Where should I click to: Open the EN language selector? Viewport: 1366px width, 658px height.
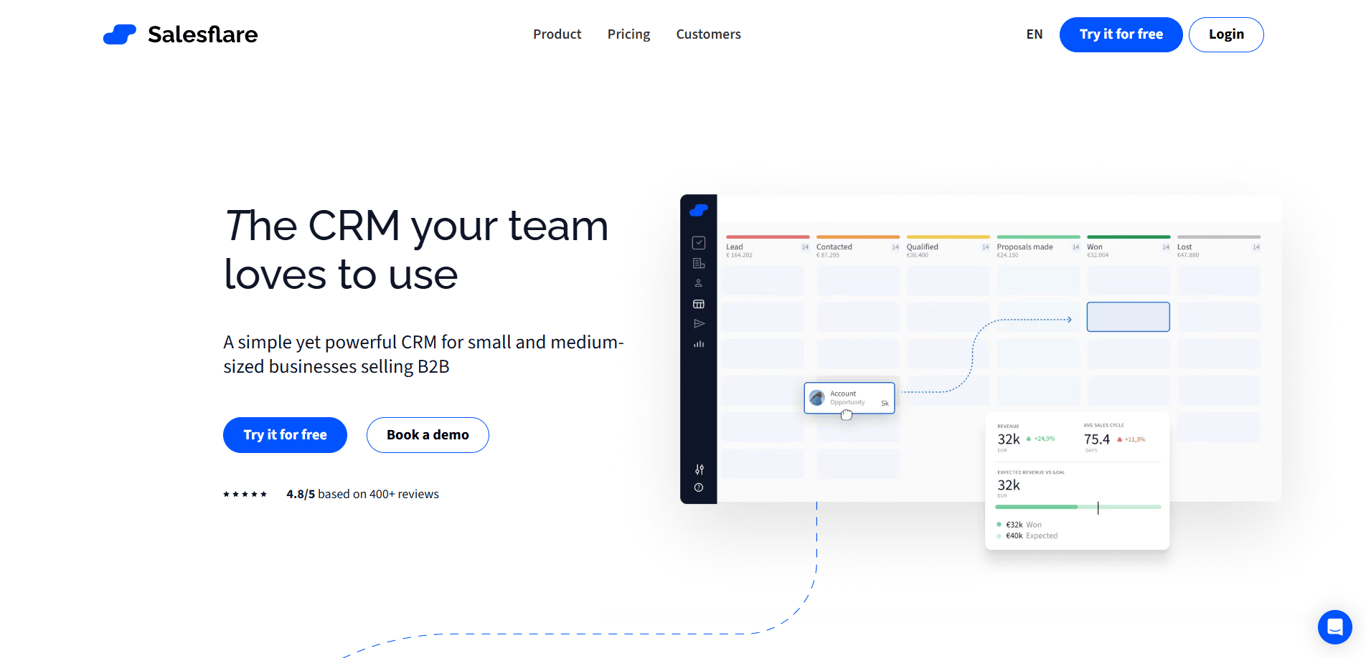[1034, 34]
